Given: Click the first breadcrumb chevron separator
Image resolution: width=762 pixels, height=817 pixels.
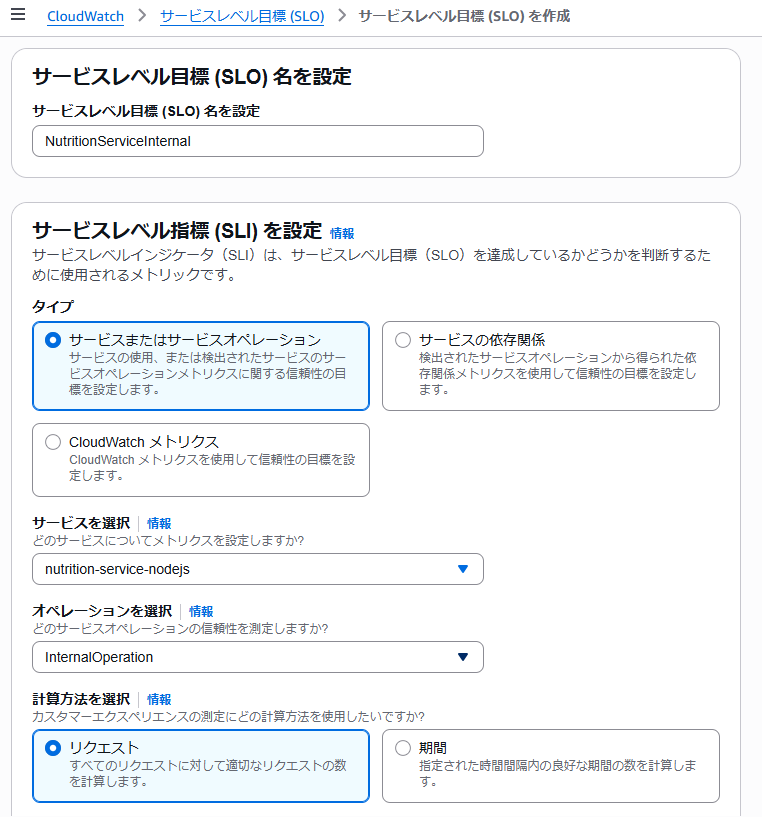Looking at the screenshot, I should click(141, 17).
